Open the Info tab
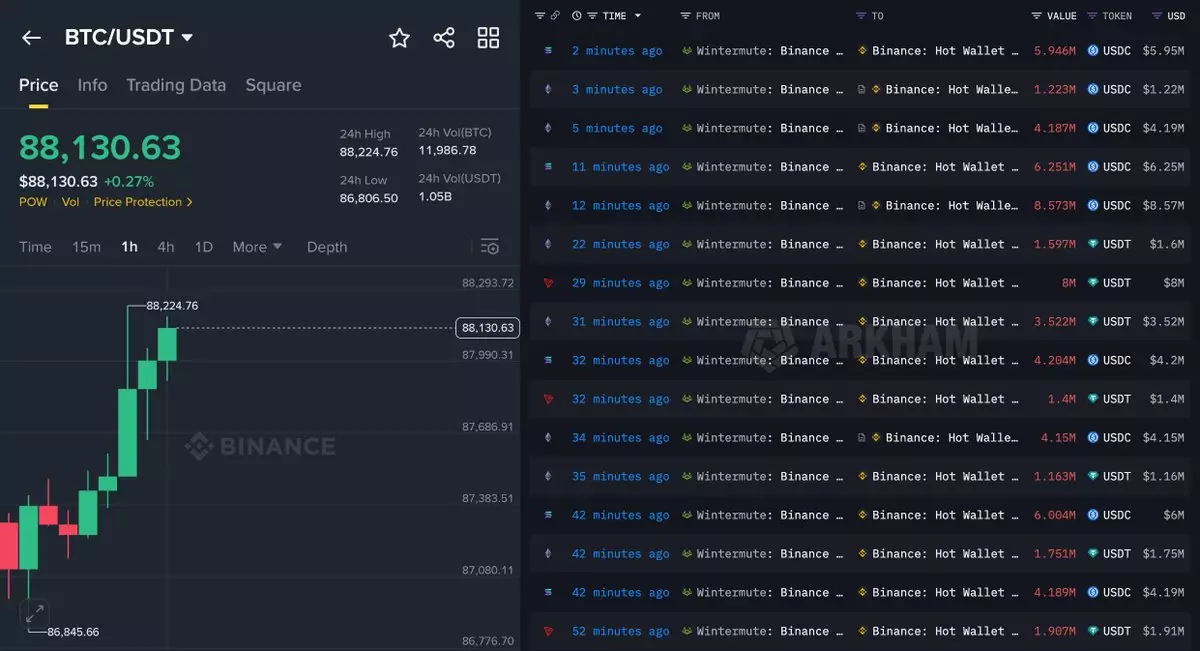This screenshot has width=1200, height=651. click(x=92, y=85)
